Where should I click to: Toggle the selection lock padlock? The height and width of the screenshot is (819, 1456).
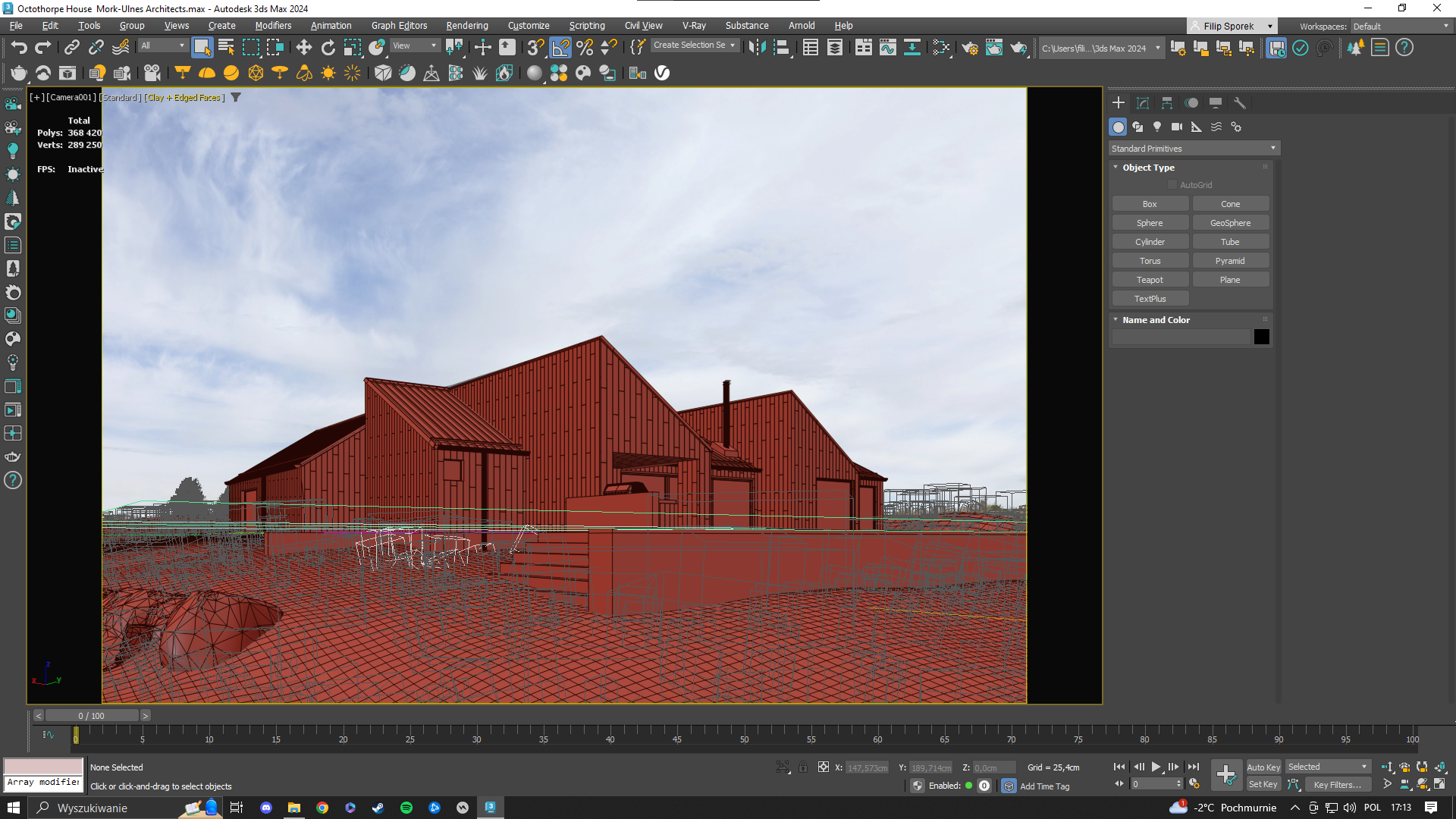803,767
